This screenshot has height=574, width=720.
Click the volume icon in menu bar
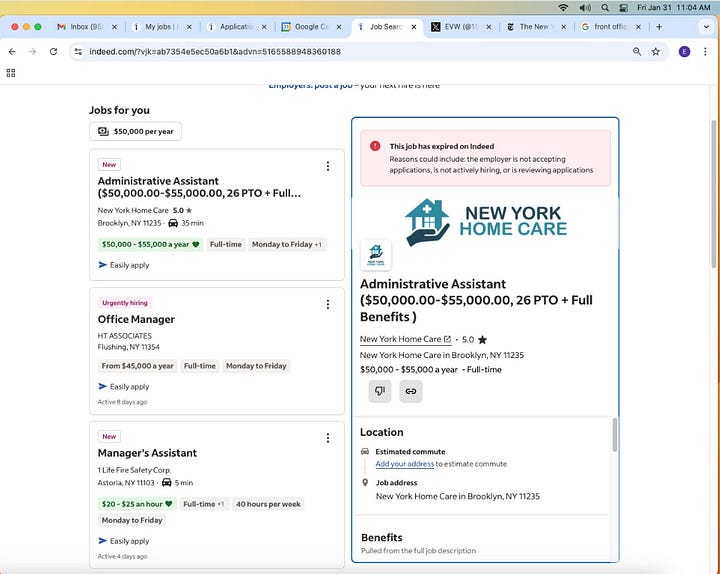click(585, 7)
